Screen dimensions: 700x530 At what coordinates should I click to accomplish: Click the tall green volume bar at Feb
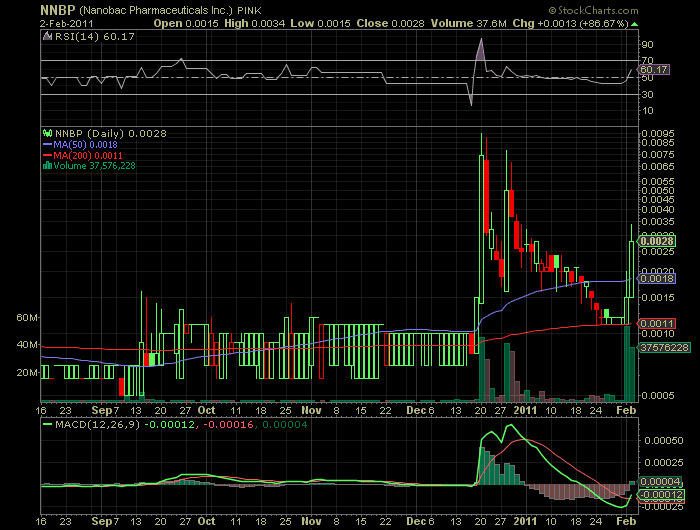[x=627, y=363]
